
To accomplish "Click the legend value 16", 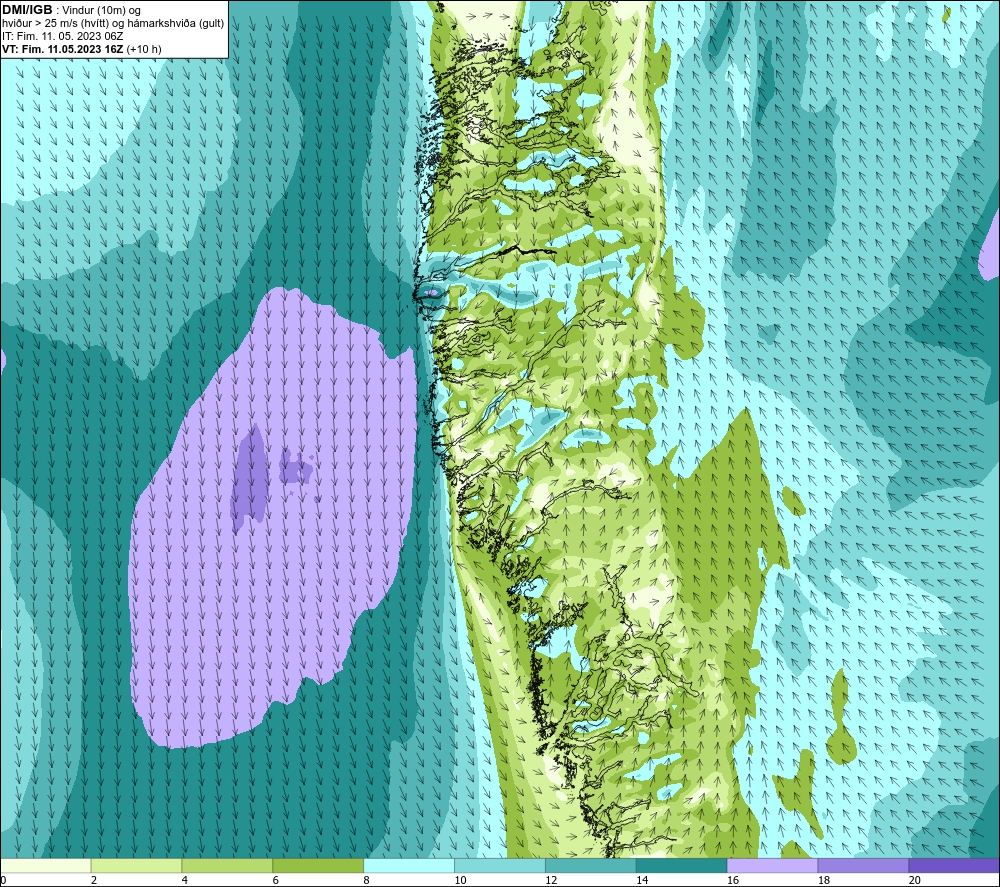I will pos(733,881).
